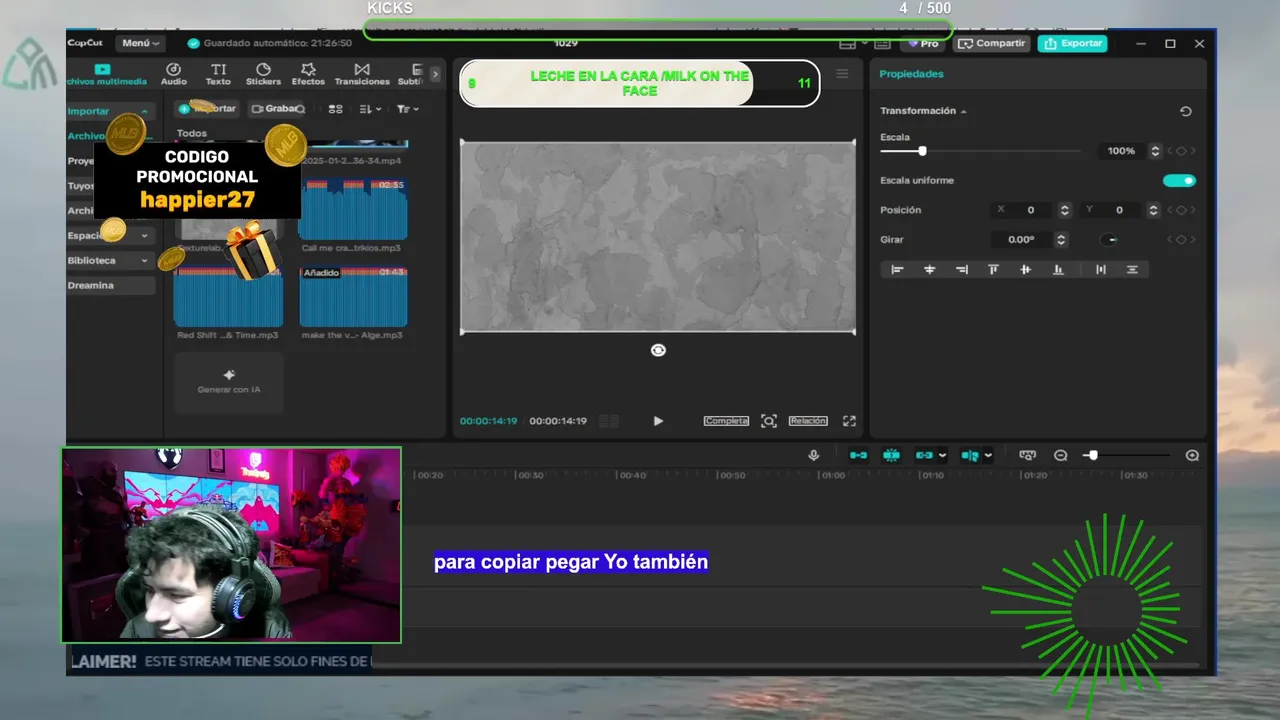This screenshot has height=720, width=1280.
Task: Select the Call me cra...trikios.mp3 audio clip
Action: (353, 217)
